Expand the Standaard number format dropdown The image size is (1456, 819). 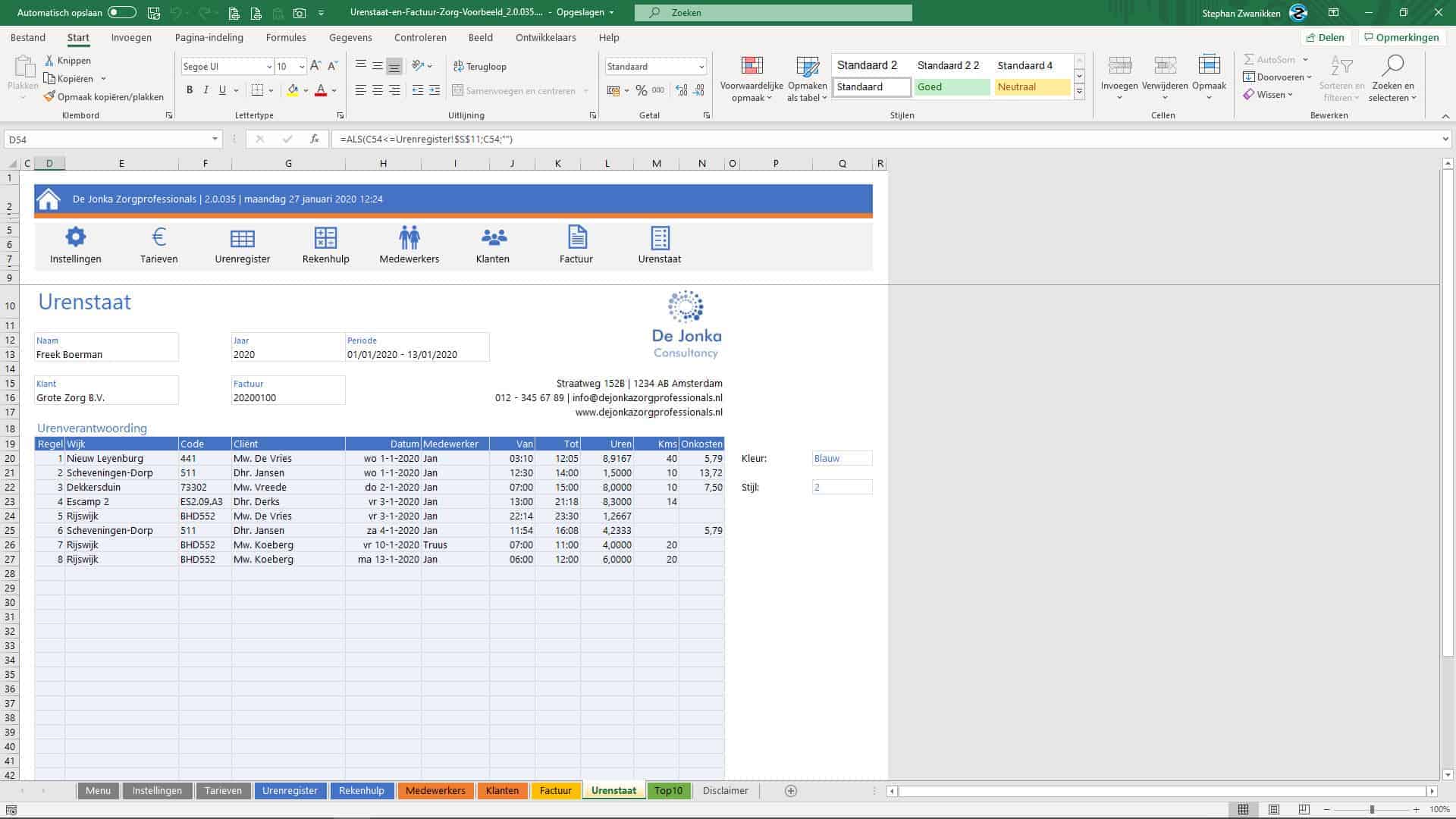pyautogui.click(x=701, y=67)
